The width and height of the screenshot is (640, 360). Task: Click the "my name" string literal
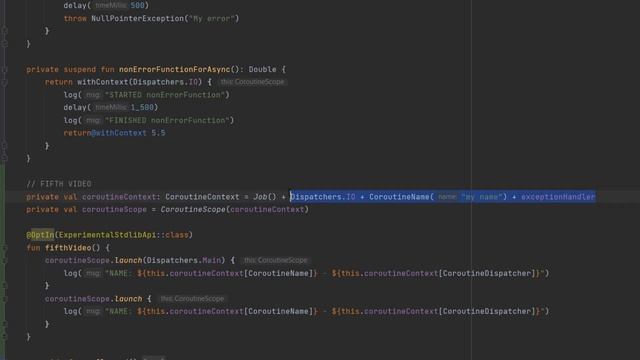pos(482,197)
